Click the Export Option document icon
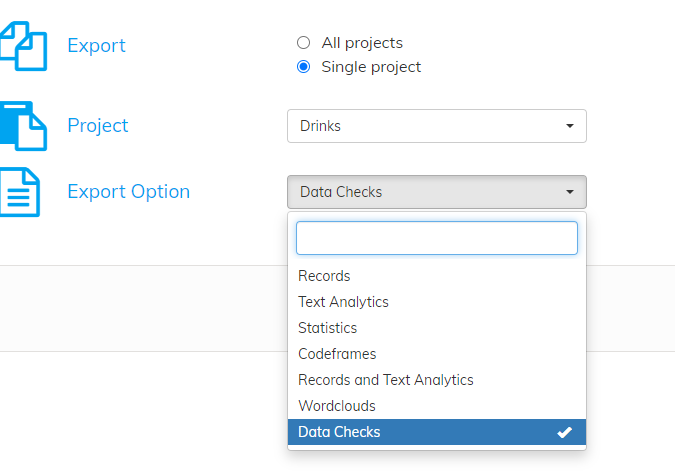 click(x=20, y=192)
